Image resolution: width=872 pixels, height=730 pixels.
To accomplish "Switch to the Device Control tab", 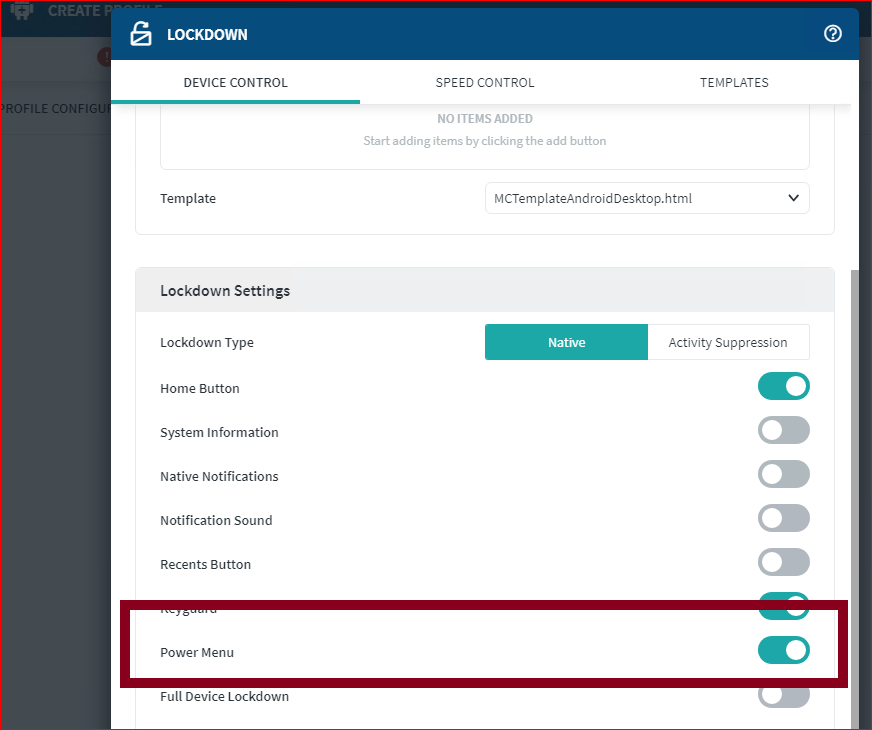I will (x=235, y=83).
